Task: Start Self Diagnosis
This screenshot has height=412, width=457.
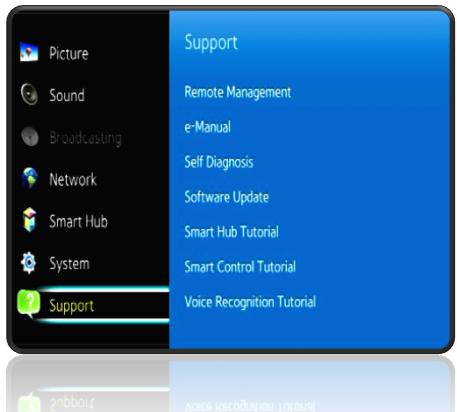Action: click(219, 162)
